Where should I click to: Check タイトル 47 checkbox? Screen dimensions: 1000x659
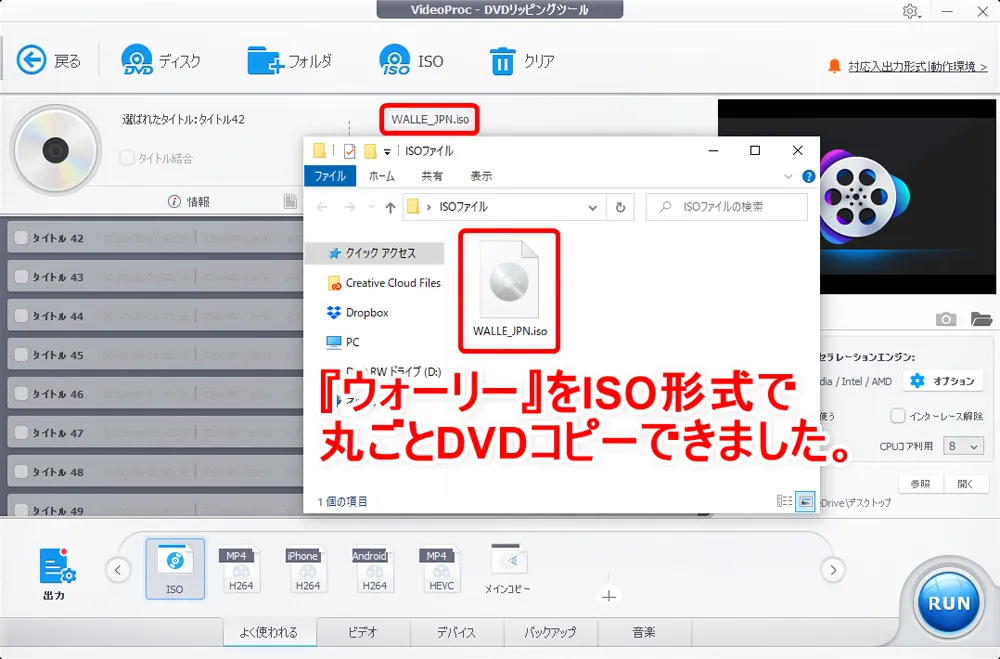21,432
